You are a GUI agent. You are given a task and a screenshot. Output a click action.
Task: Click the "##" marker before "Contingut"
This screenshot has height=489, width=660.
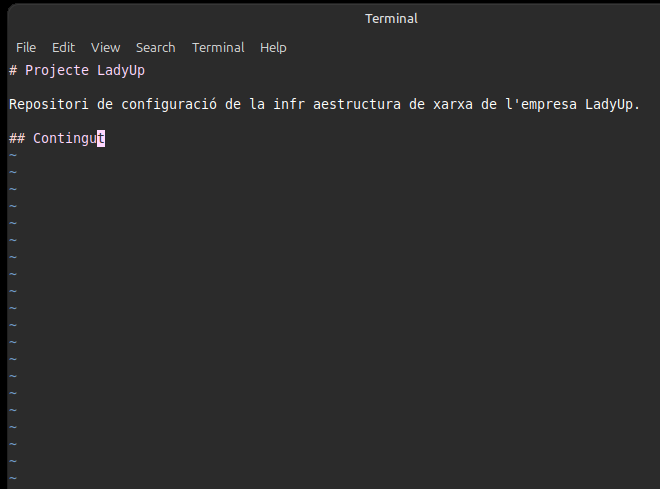tap(17, 138)
